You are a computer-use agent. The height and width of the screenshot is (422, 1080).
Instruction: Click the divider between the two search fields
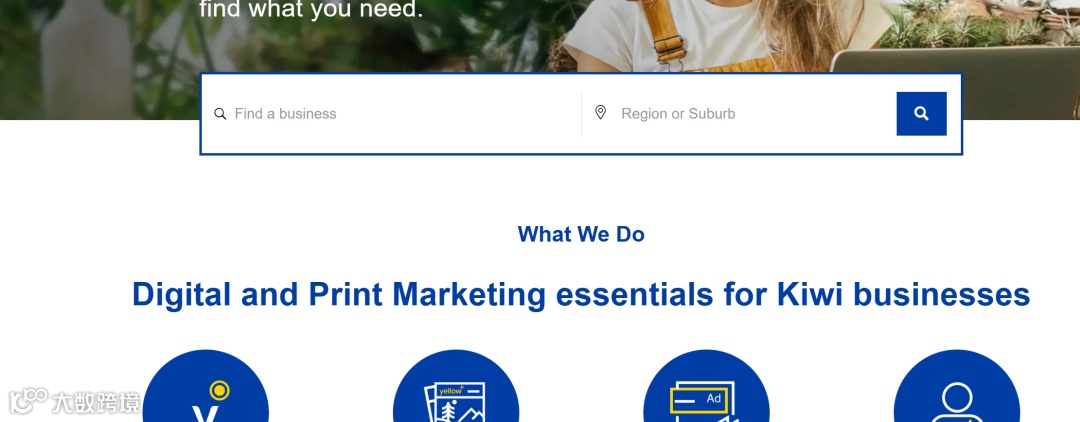pos(581,114)
